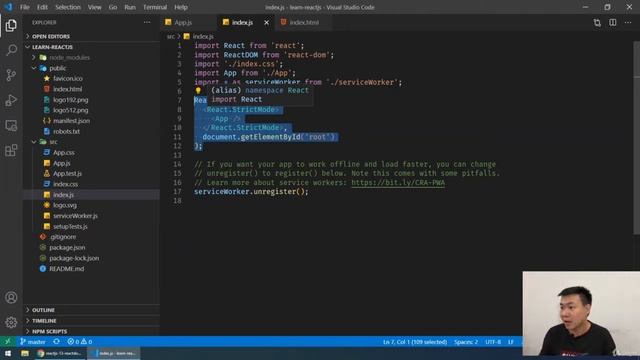
Task: Open the Selection menu
Action: coord(68,7)
